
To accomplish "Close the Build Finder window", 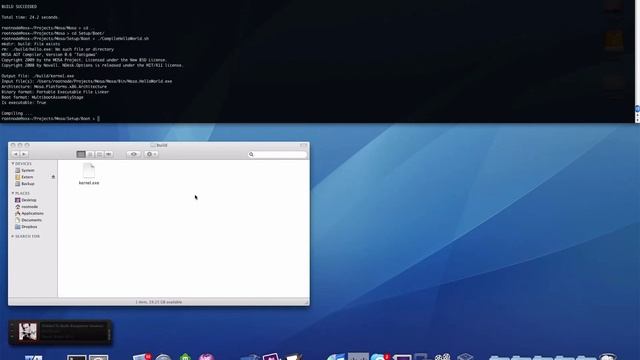I will 13,145.
